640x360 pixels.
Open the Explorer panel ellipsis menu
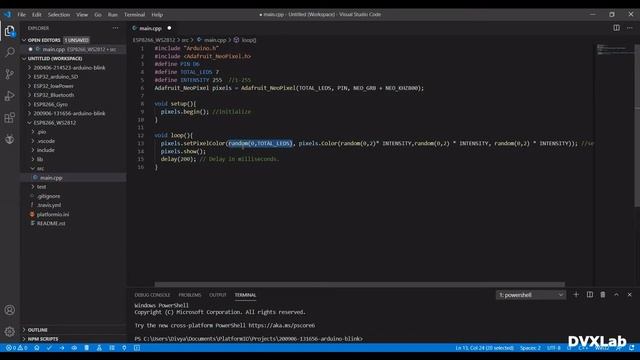click(x=116, y=28)
